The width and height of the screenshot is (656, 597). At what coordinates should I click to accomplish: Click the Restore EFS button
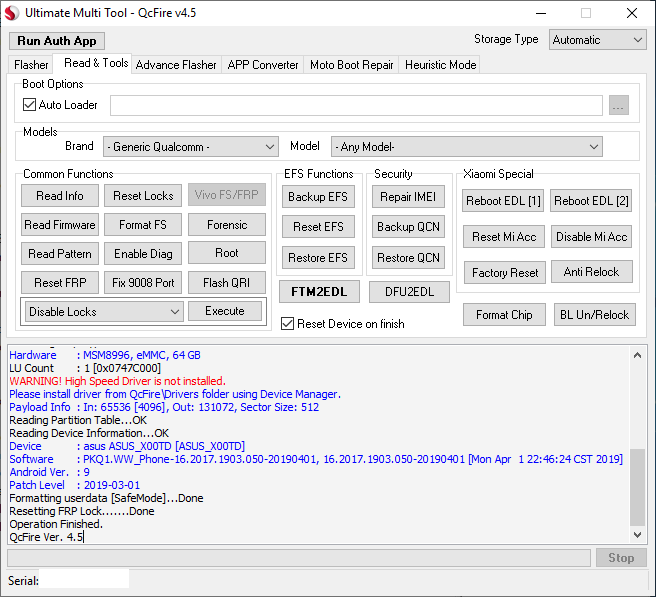[318, 258]
